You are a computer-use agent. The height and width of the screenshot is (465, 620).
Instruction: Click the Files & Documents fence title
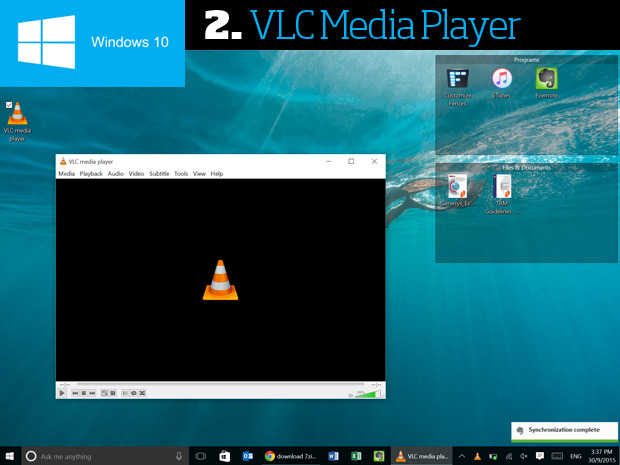(x=526, y=168)
